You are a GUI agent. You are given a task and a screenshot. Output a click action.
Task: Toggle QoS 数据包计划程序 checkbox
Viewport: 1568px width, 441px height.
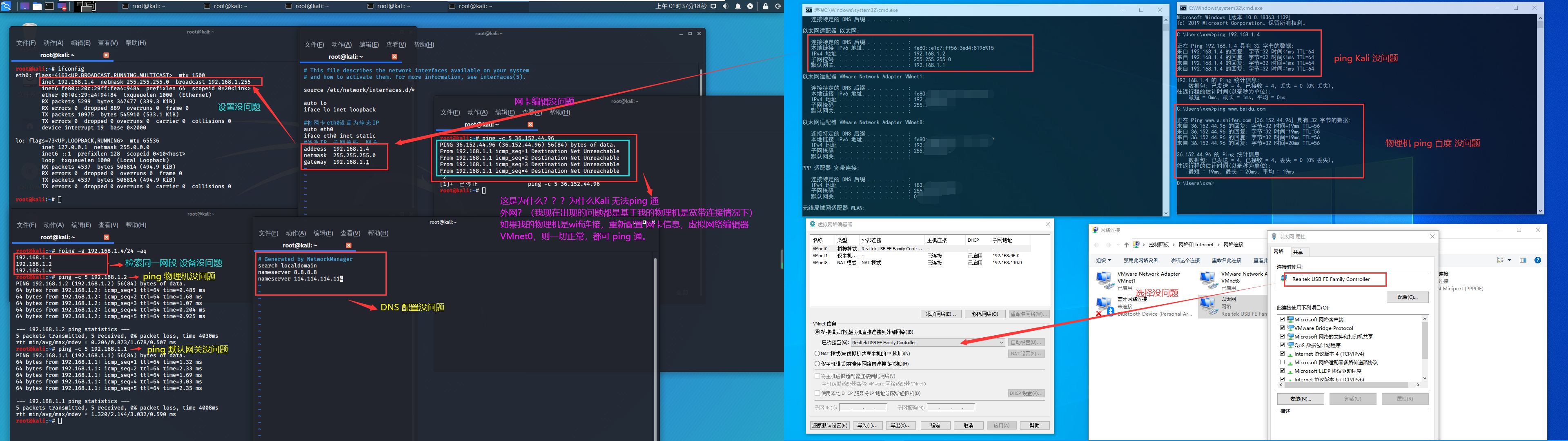(x=1283, y=345)
